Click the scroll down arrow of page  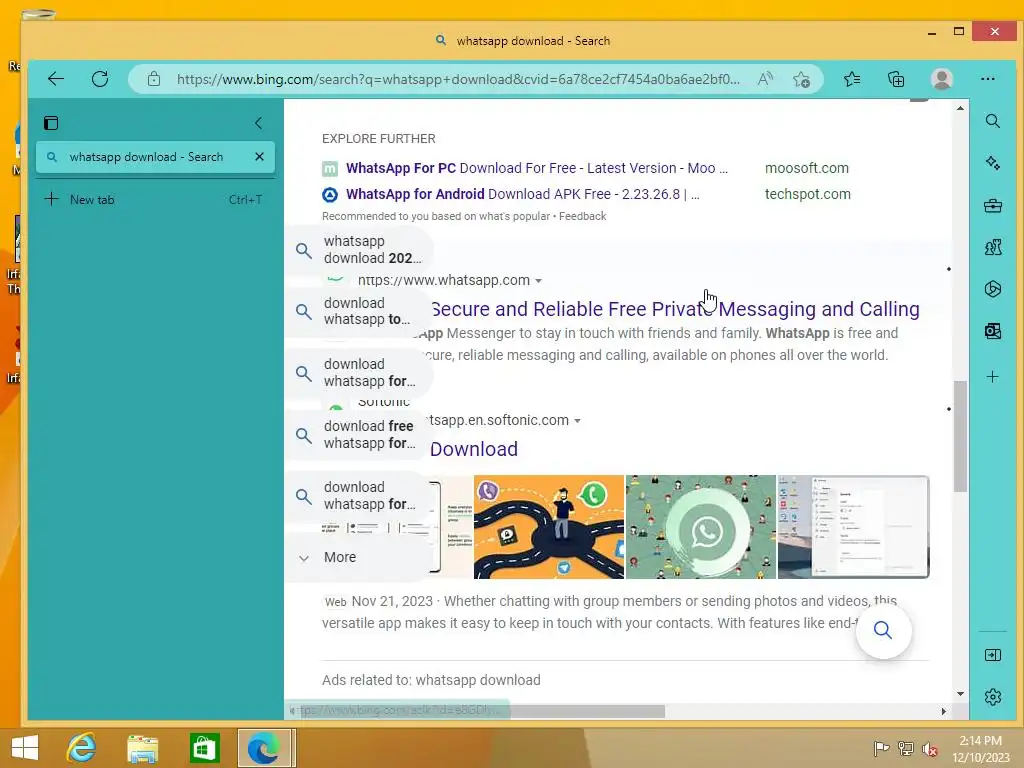960,694
